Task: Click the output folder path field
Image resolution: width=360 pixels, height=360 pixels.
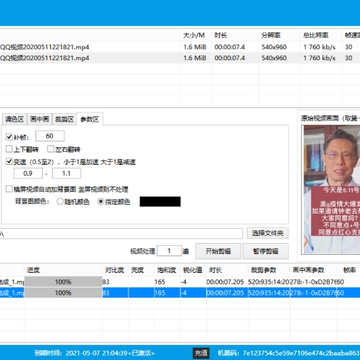Action: point(121,233)
